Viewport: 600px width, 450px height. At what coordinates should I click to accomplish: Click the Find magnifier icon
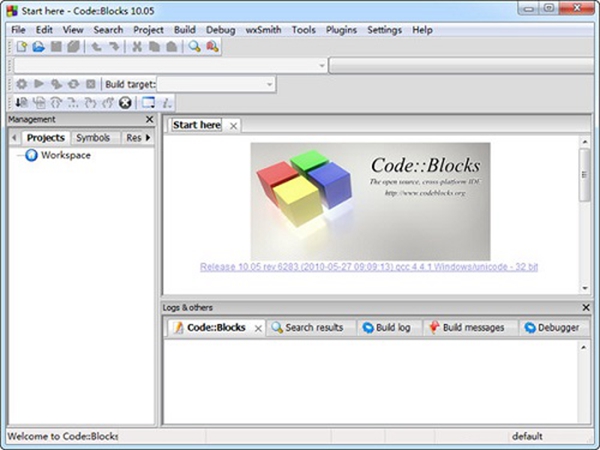(x=194, y=47)
